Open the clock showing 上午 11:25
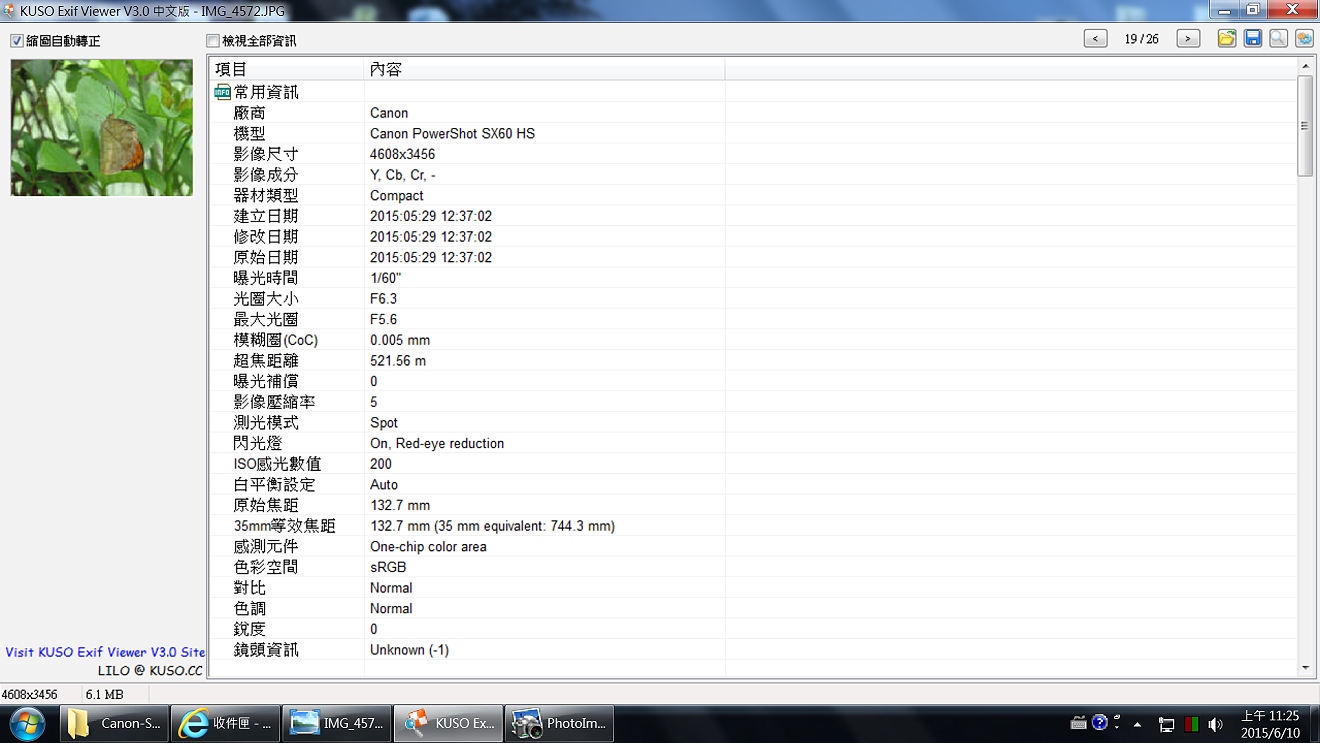 pos(1270,724)
